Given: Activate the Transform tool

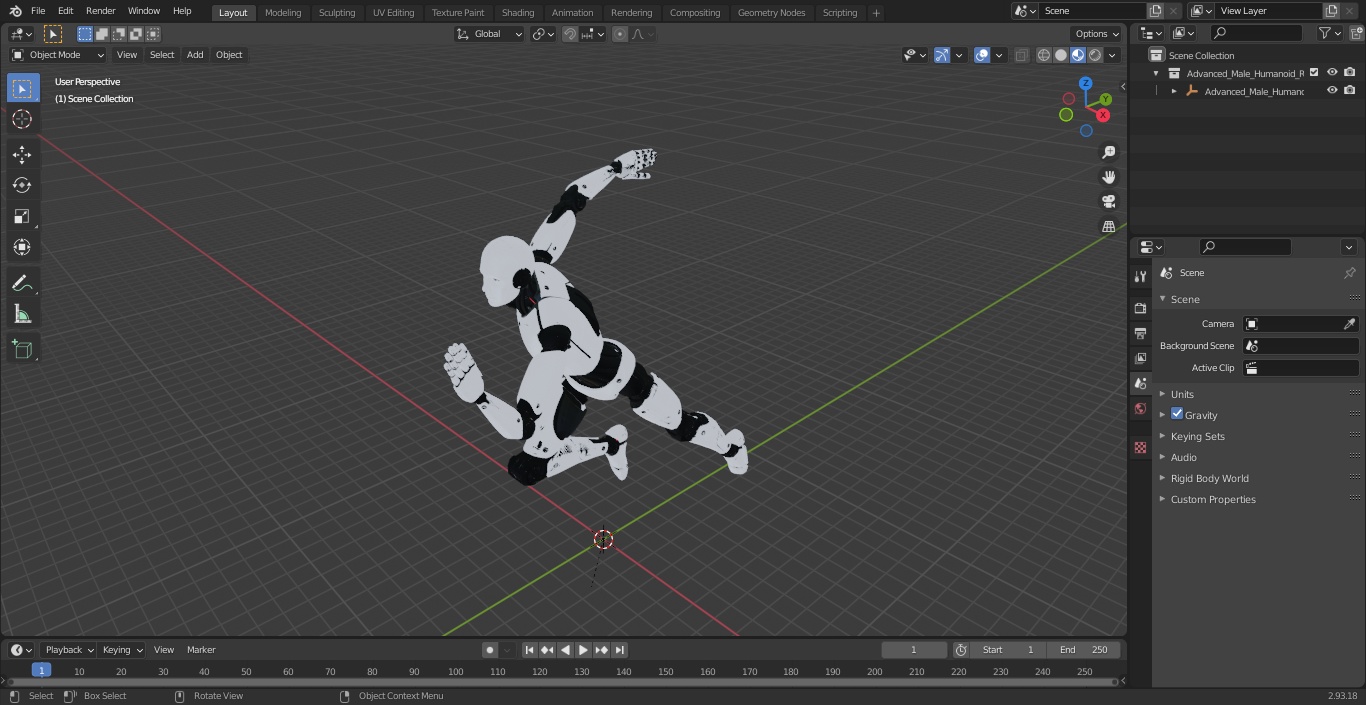Looking at the screenshot, I should (x=22, y=247).
